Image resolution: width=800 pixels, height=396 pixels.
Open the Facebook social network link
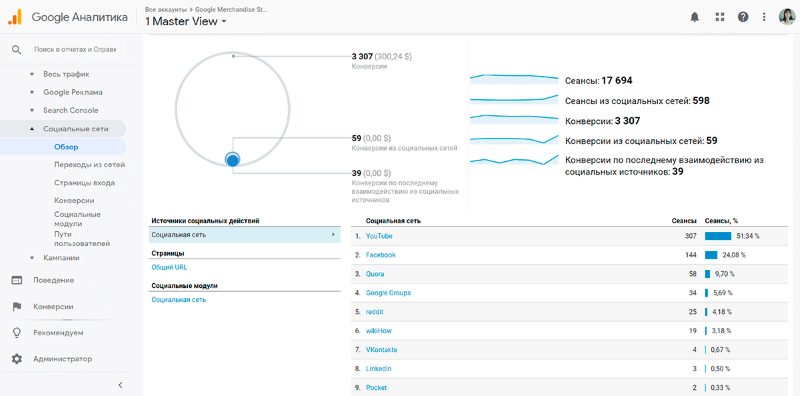pyautogui.click(x=381, y=255)
